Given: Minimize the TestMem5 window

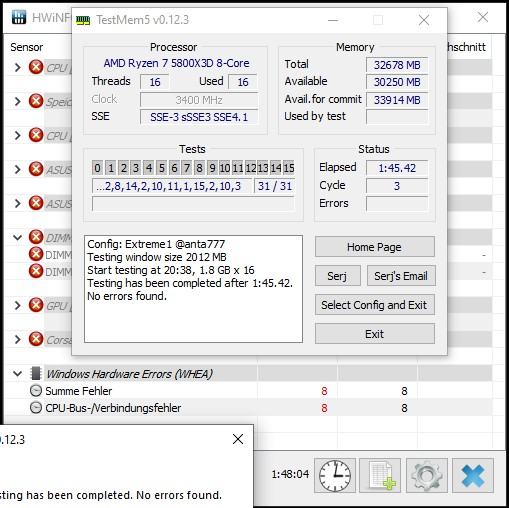Looking at the screenshot, I should pos(333,20).
